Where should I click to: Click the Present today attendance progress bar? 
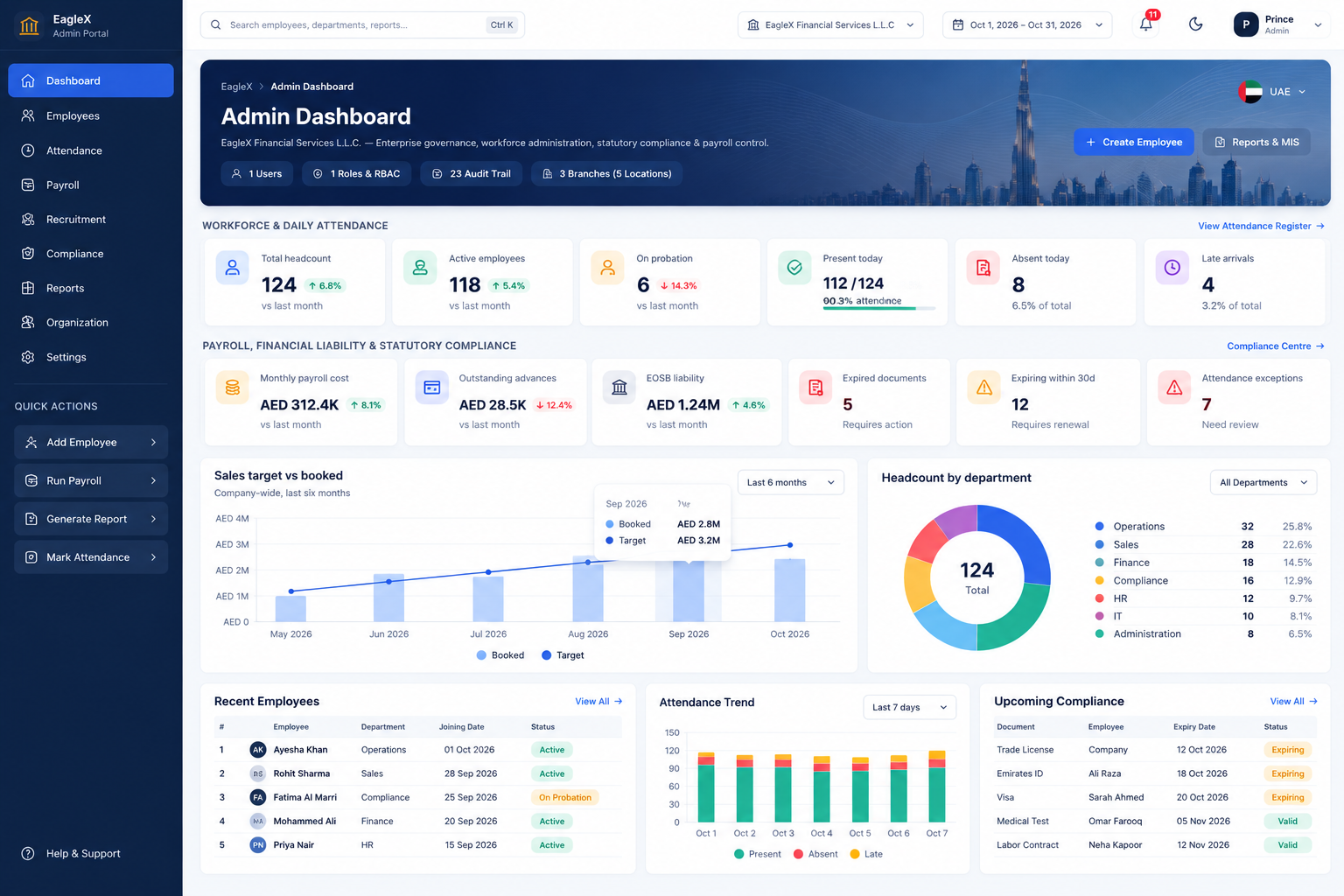(x=878, y=308)
